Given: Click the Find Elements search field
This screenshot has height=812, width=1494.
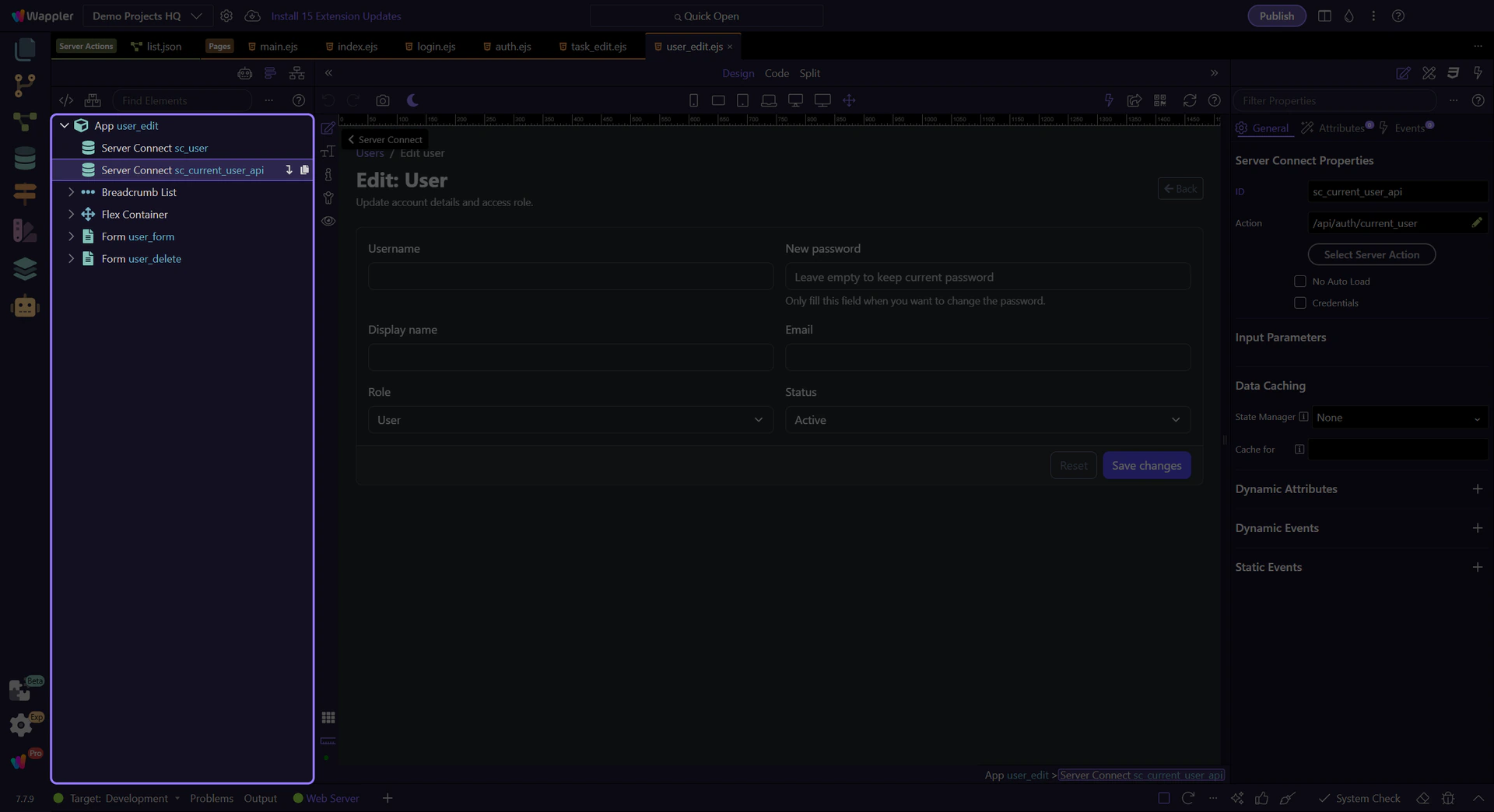Looking at the screenshot, I should tap(183, 100).
